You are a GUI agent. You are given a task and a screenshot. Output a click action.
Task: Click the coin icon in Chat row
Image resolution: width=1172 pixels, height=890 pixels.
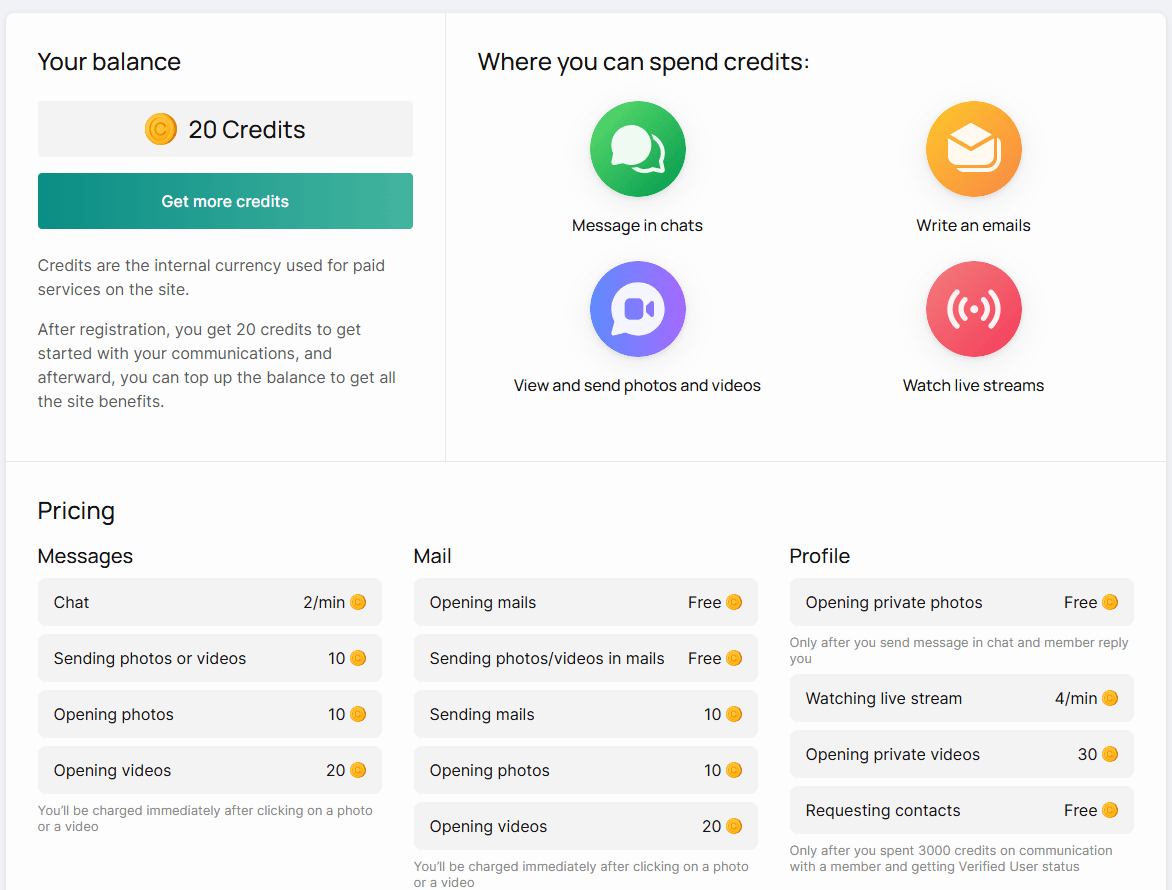pos(358,602)
